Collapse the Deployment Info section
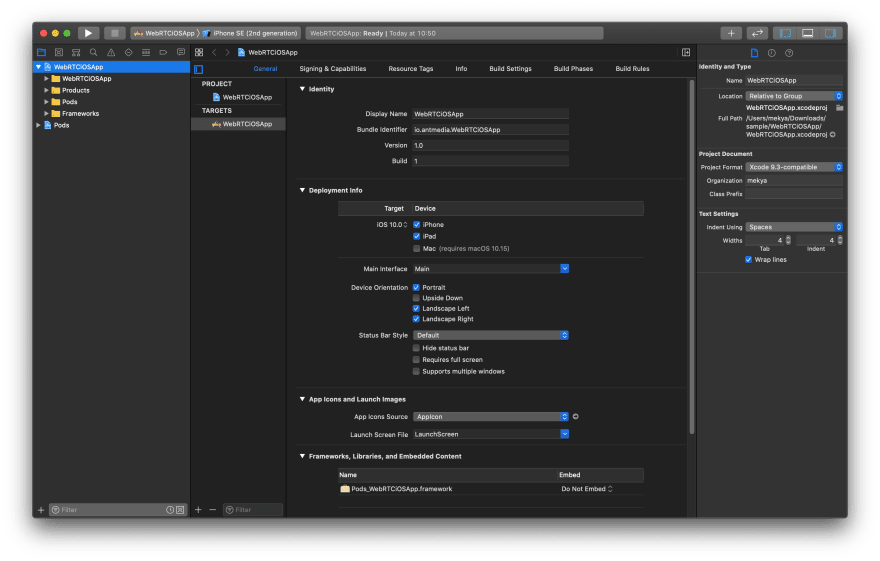 [x=302, y=190]
